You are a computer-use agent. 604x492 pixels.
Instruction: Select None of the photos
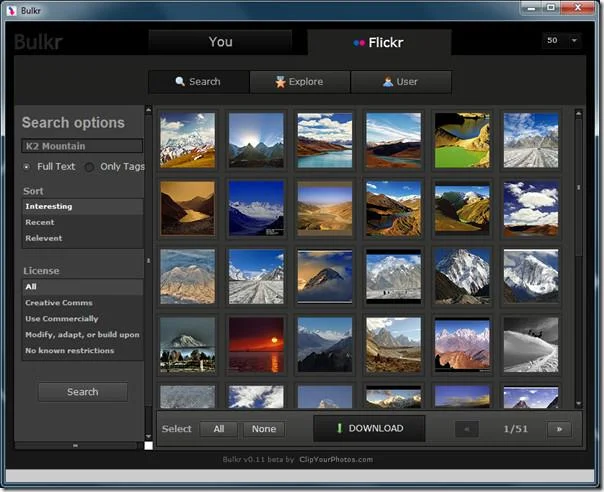[x=264, y=429]
